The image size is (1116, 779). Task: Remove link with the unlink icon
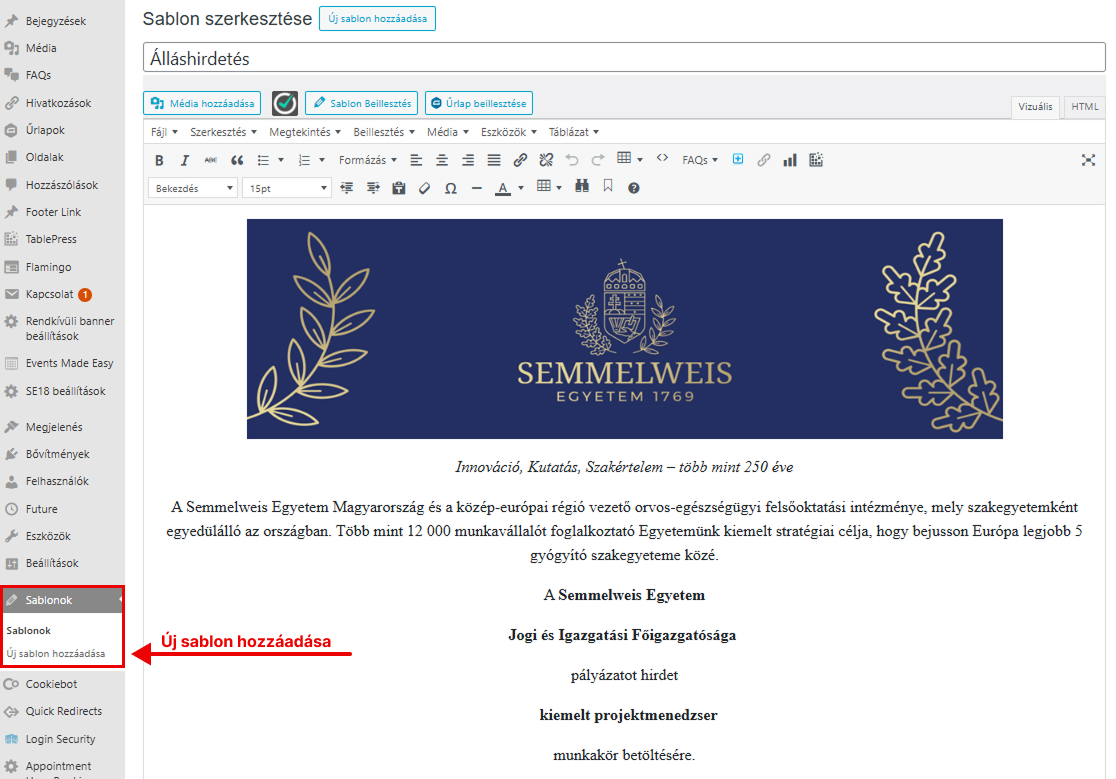coord(546,161)
